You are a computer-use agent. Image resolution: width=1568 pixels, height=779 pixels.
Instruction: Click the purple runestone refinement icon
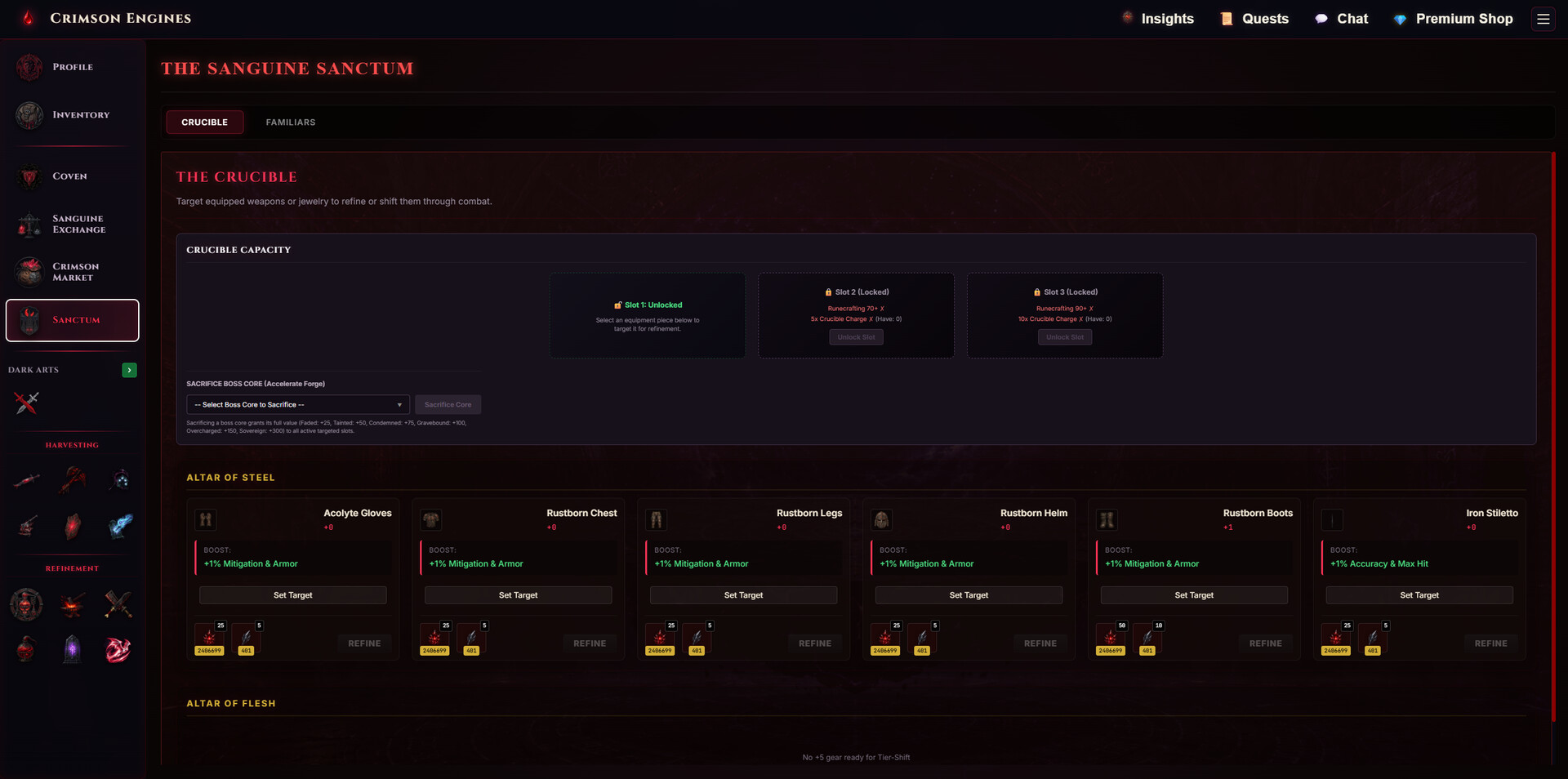coord(73,650)
